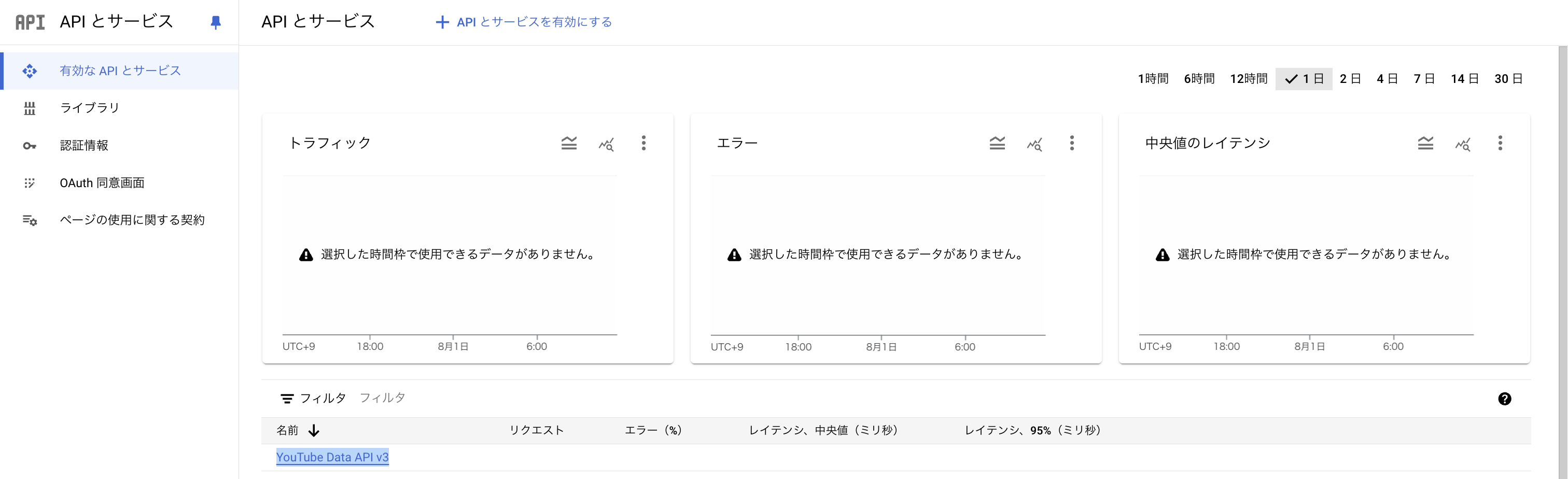Select the 1時間 time range
The image size is (1568, 479).
(x=1153, y=79)
